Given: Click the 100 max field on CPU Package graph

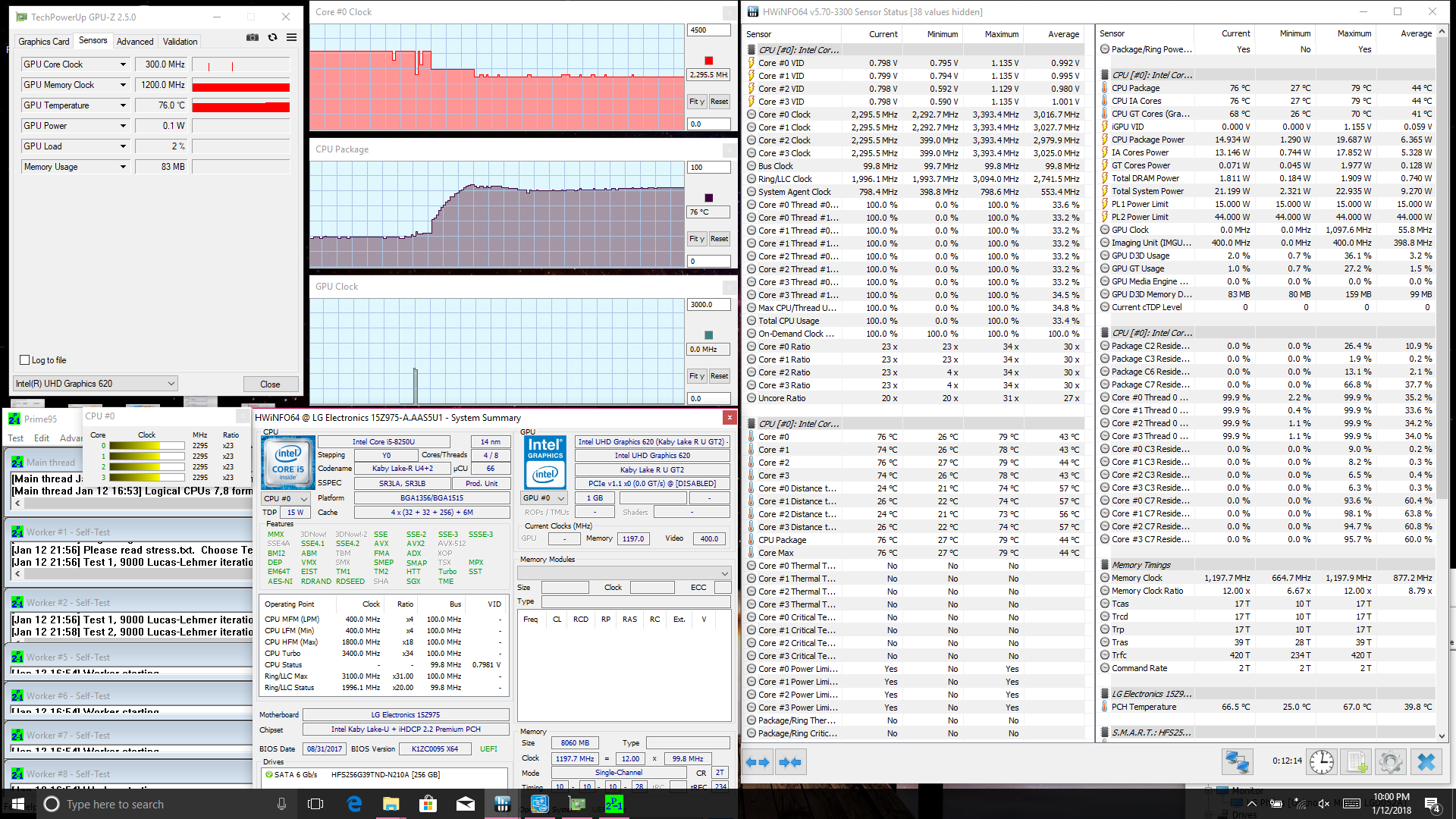Looking at the screenshot, I should (709, 168).
